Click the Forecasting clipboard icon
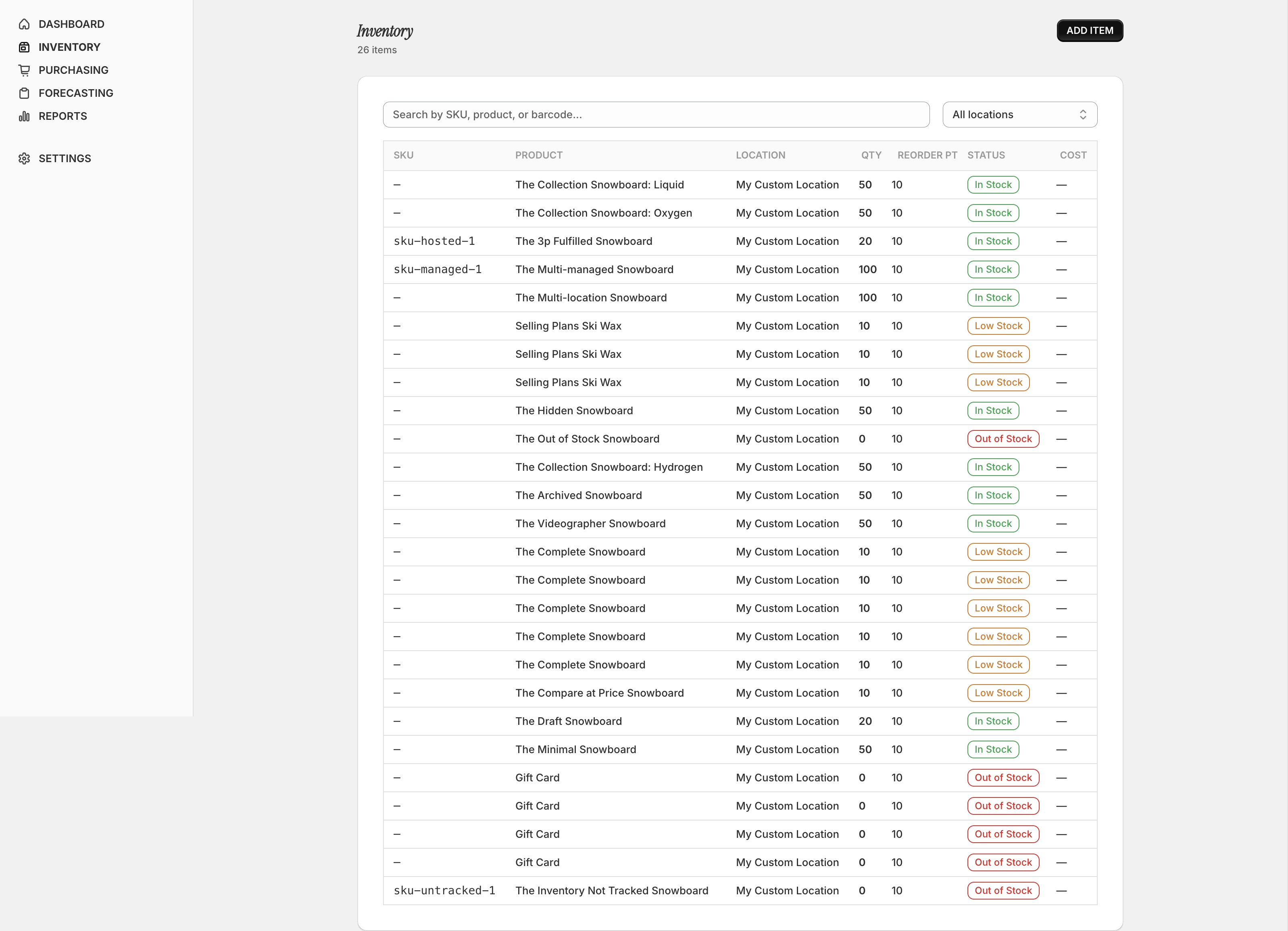Viewport: 1288px width, 931px height. (24, 93)
